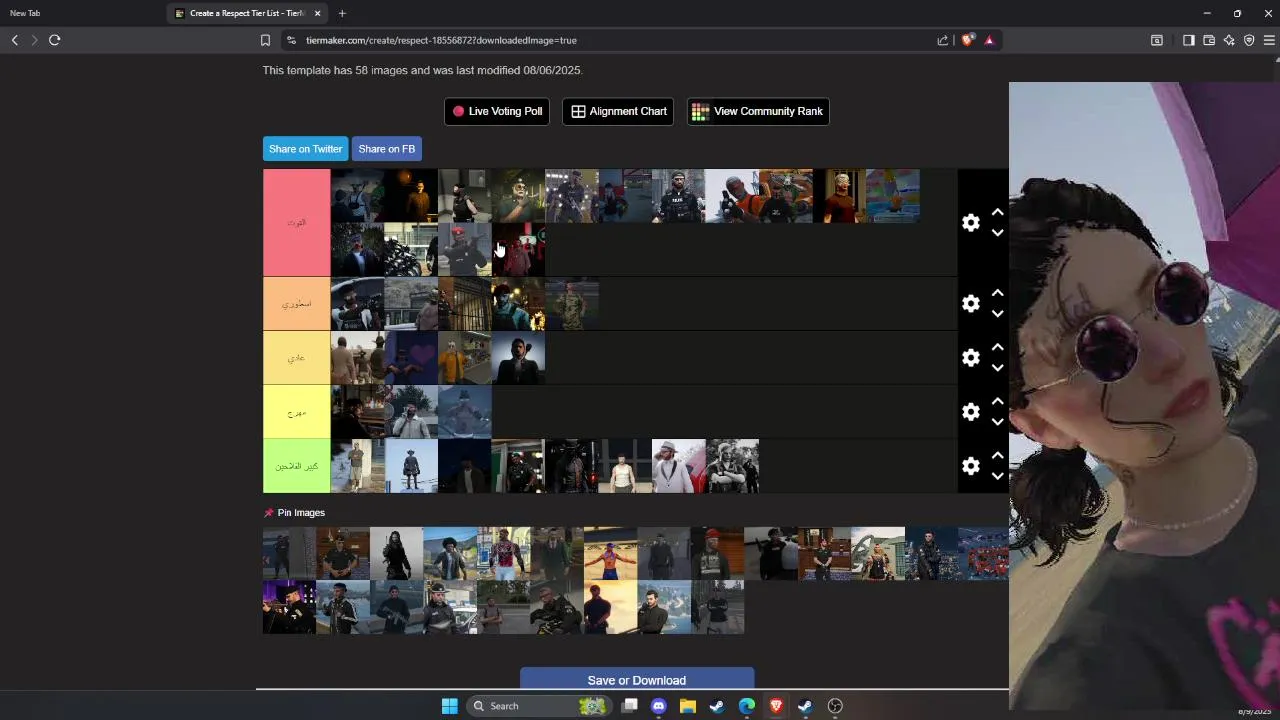
Task: Open settings gear for the green bottom tier
Action: point(971,466)
